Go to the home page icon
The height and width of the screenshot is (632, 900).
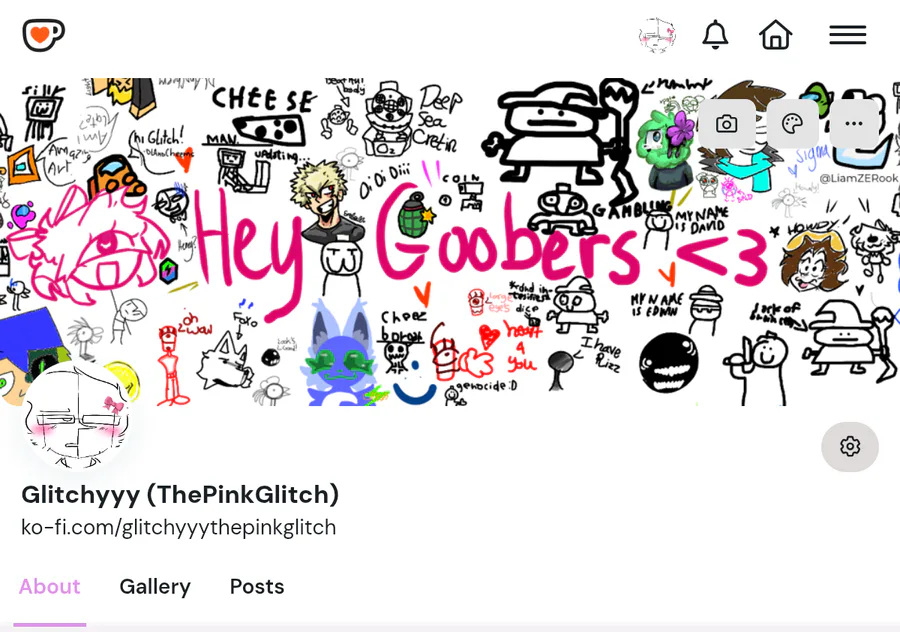click(775, 34)
